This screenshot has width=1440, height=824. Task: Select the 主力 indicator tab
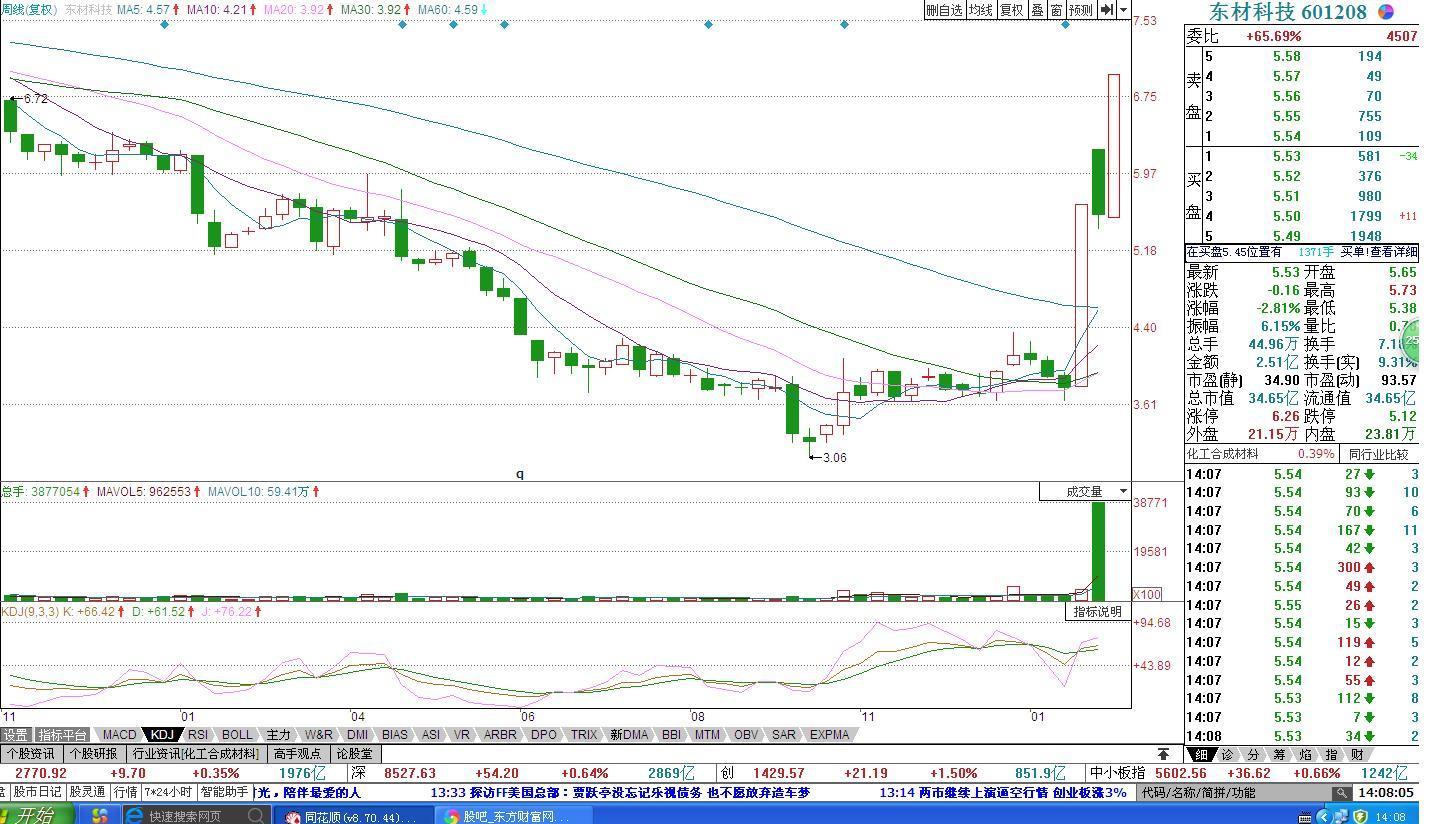point(278,735)
